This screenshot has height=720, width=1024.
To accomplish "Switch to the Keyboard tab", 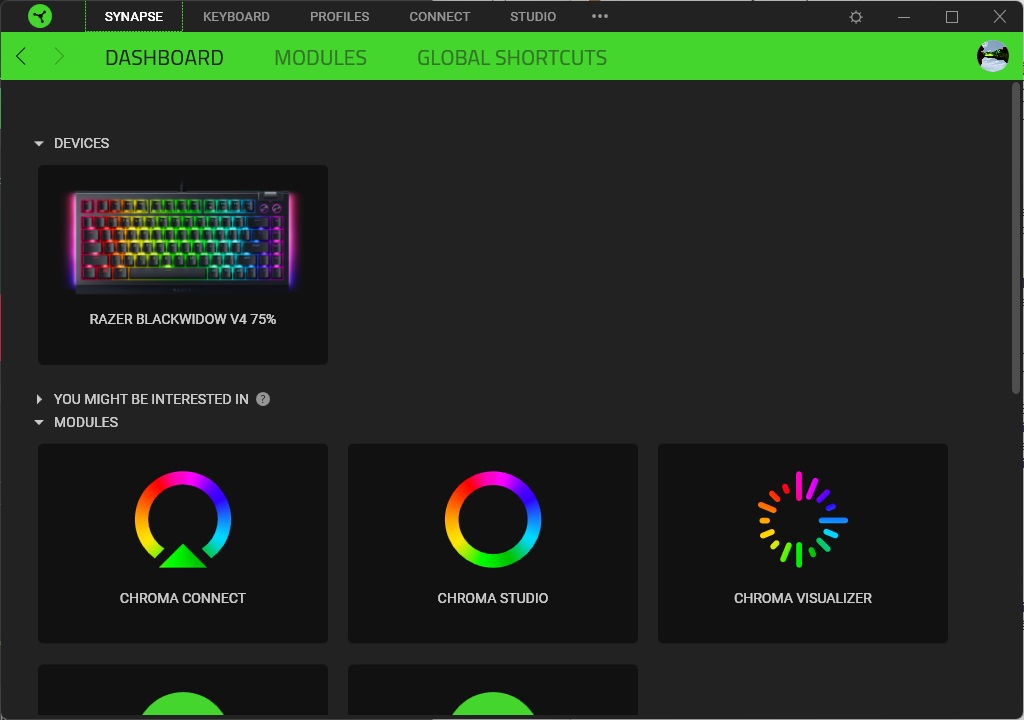I will coord(236,16).
